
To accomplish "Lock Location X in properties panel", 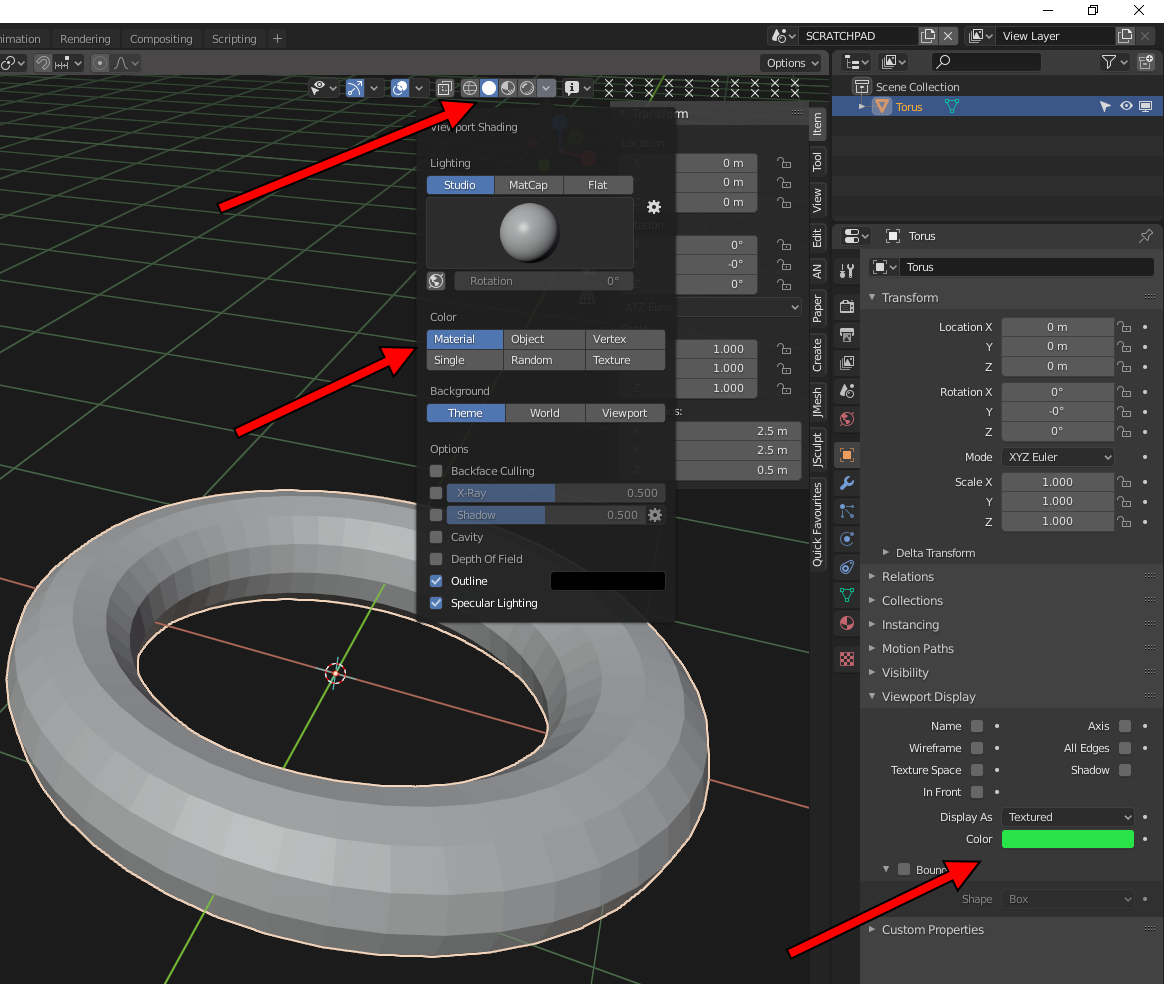I will pyautogui.click(x=1125, y=327).
